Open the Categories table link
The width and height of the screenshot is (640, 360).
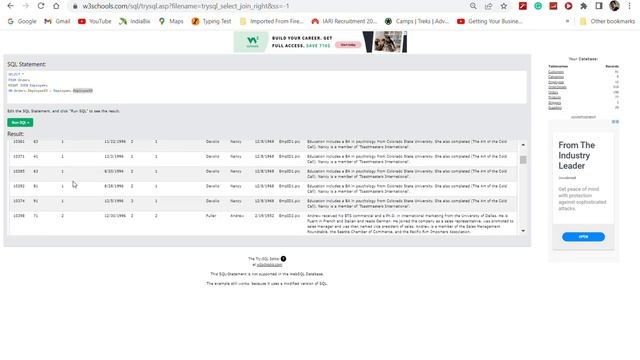click(556, 77)
